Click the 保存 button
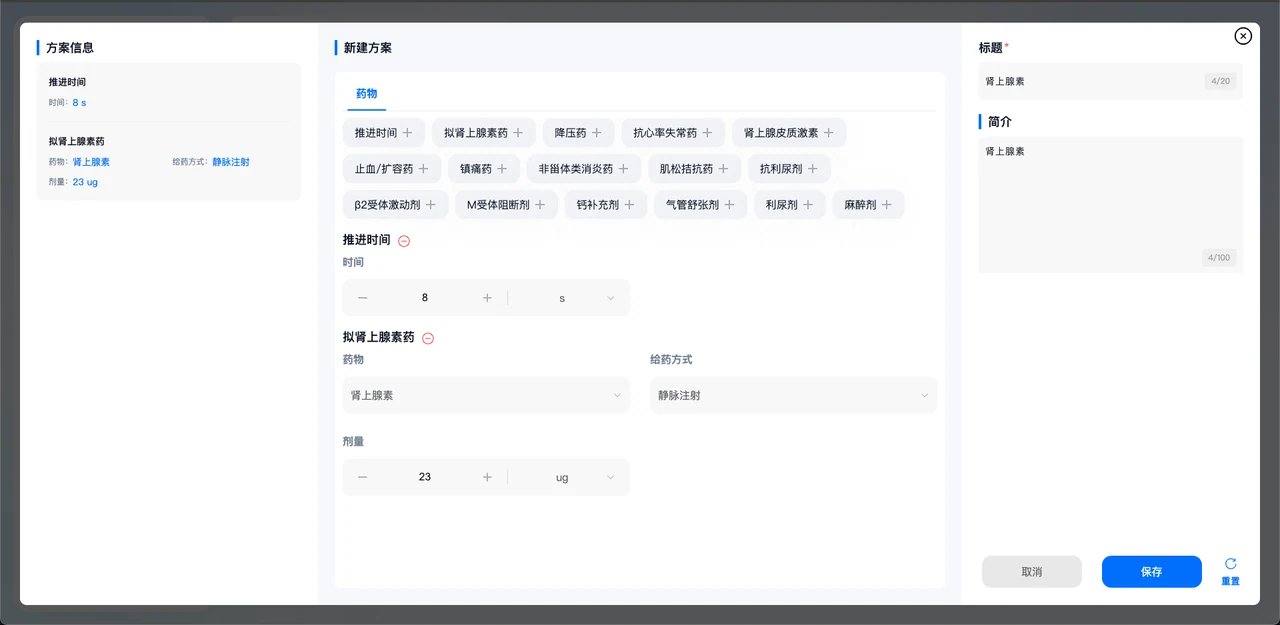 [x=1152, y=572]
